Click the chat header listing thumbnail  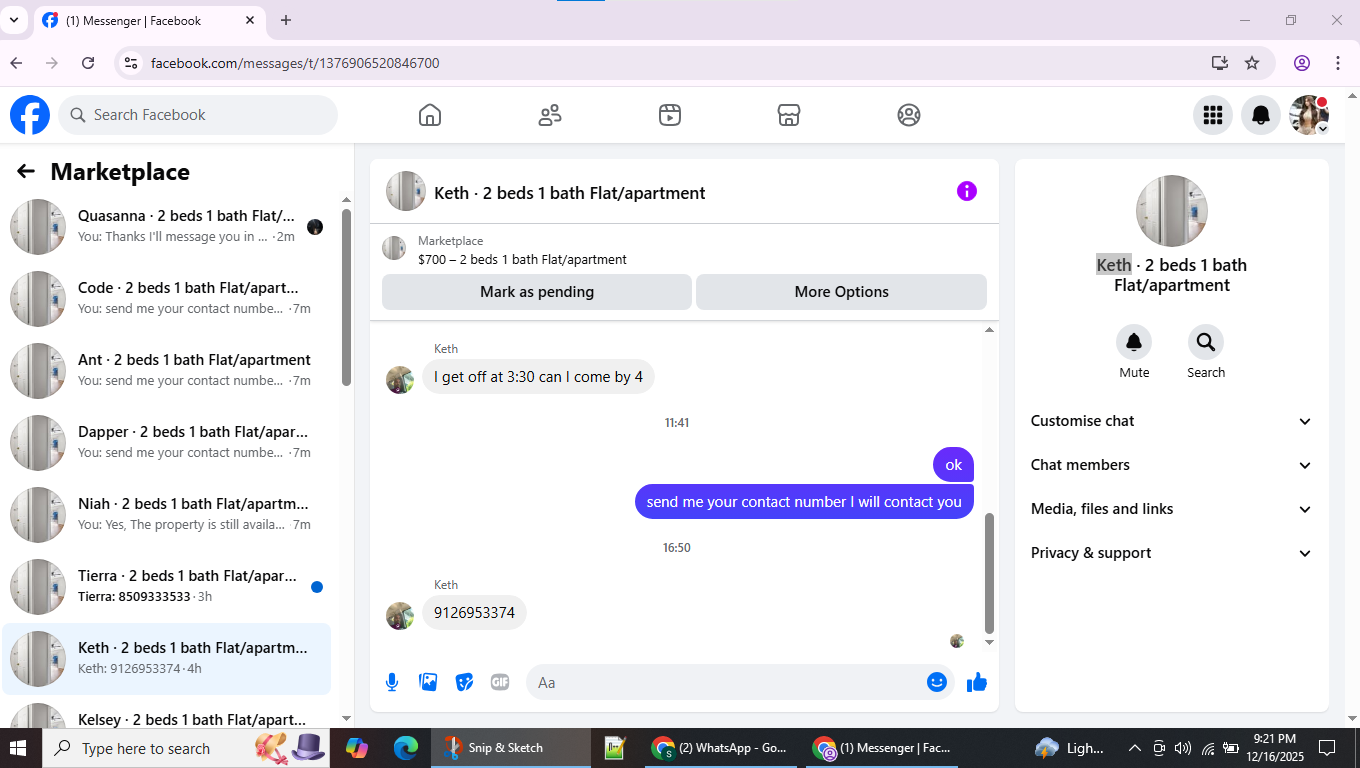(x=406, y=191)
